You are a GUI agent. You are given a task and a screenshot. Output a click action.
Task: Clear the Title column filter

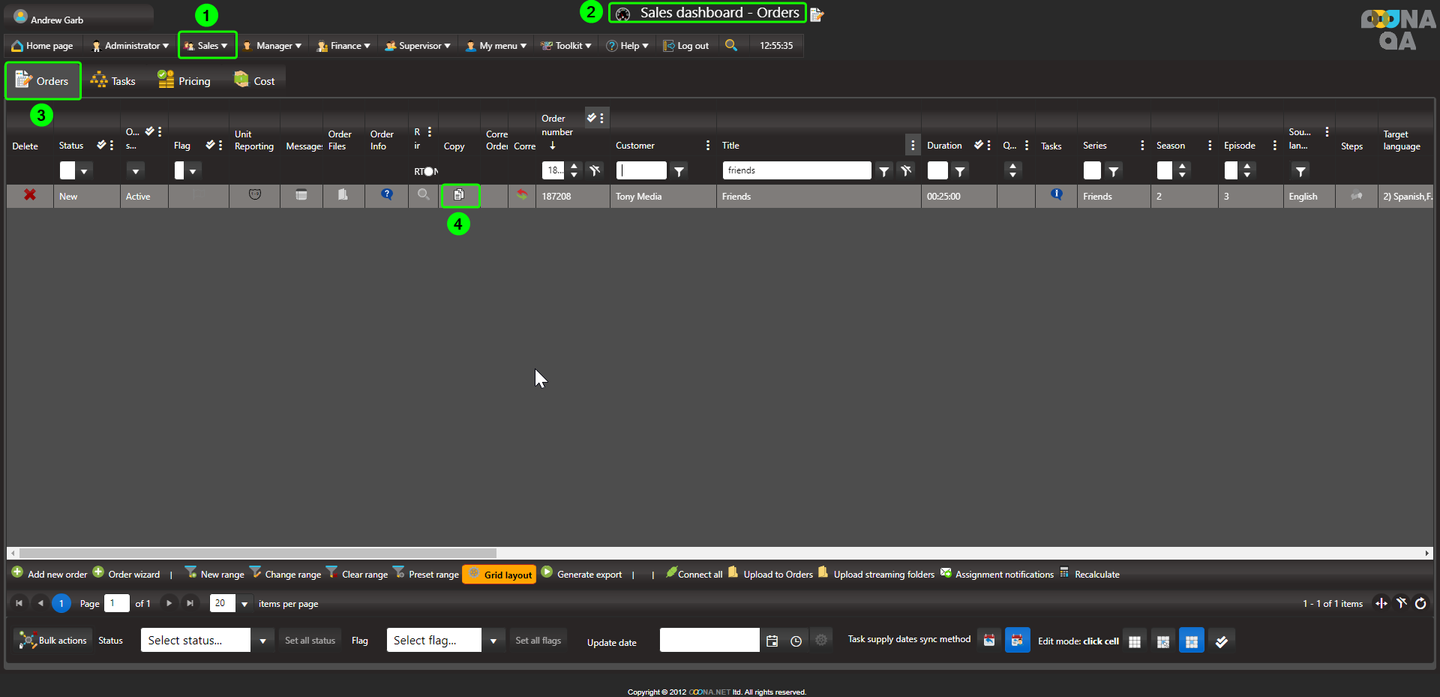pyautogui.click(x=904, y=171)
